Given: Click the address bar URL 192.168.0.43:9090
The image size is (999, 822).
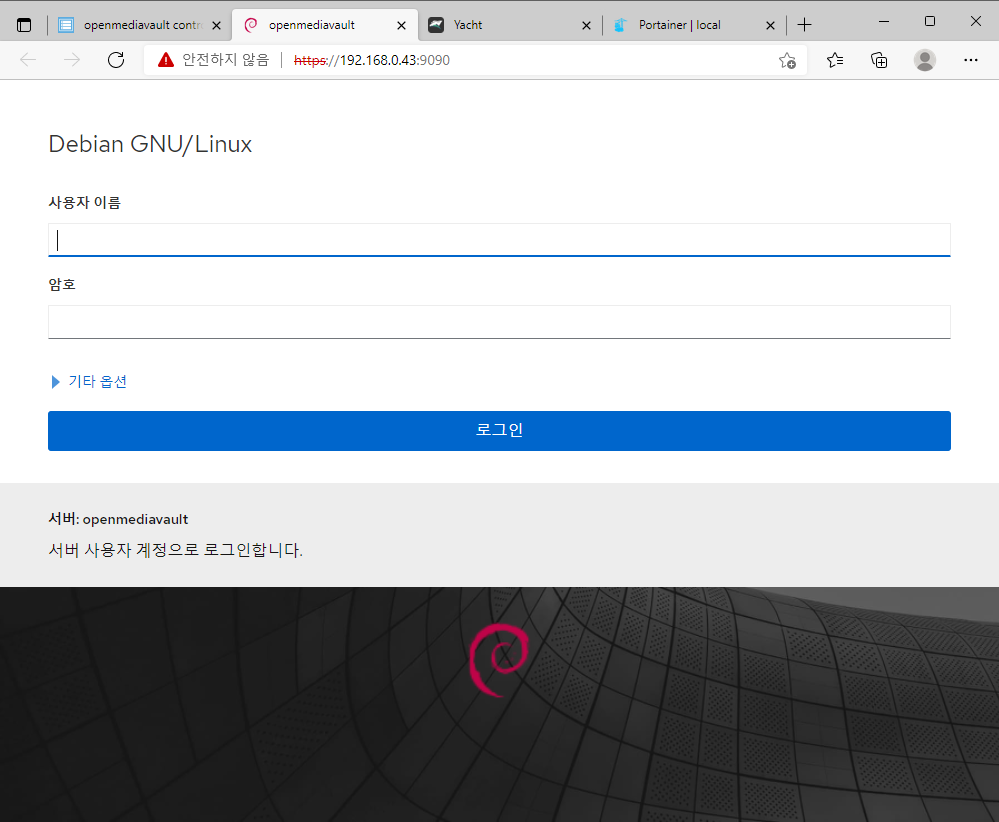Looking at the screenshot, I should click(372, 60).
